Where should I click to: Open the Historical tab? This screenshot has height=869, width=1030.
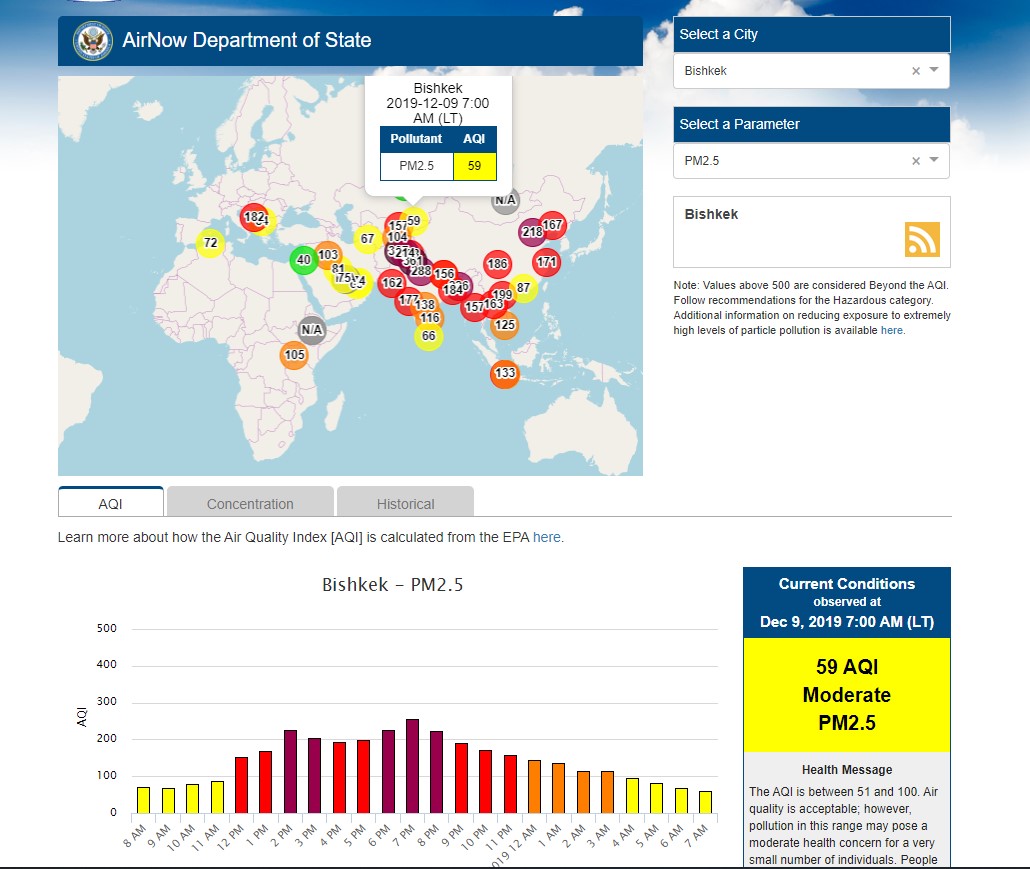click(x=405, y=504)
